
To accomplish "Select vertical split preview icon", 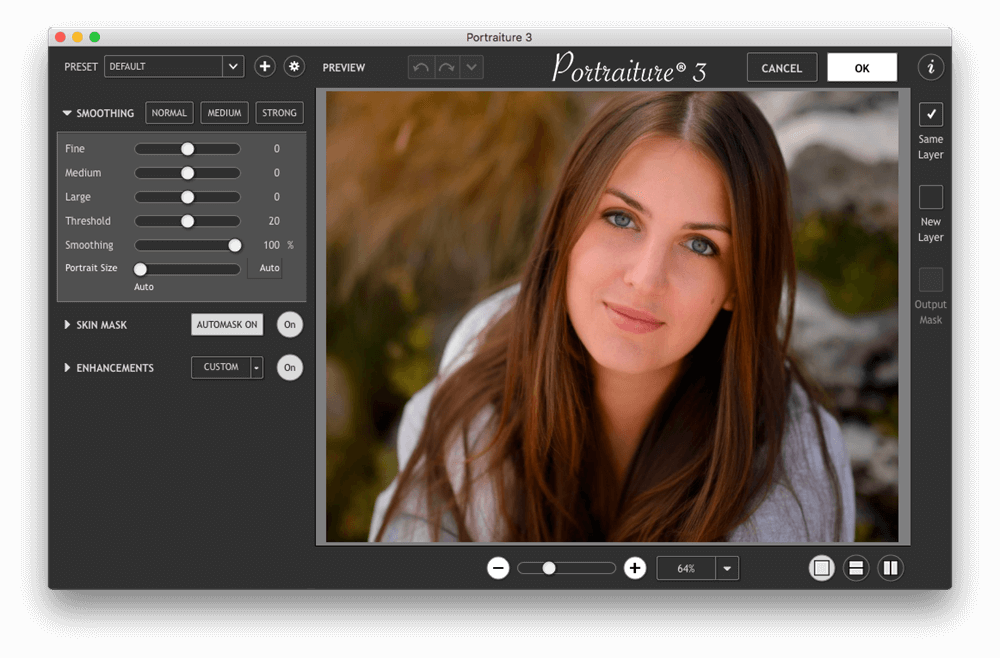I will (890, 568).
